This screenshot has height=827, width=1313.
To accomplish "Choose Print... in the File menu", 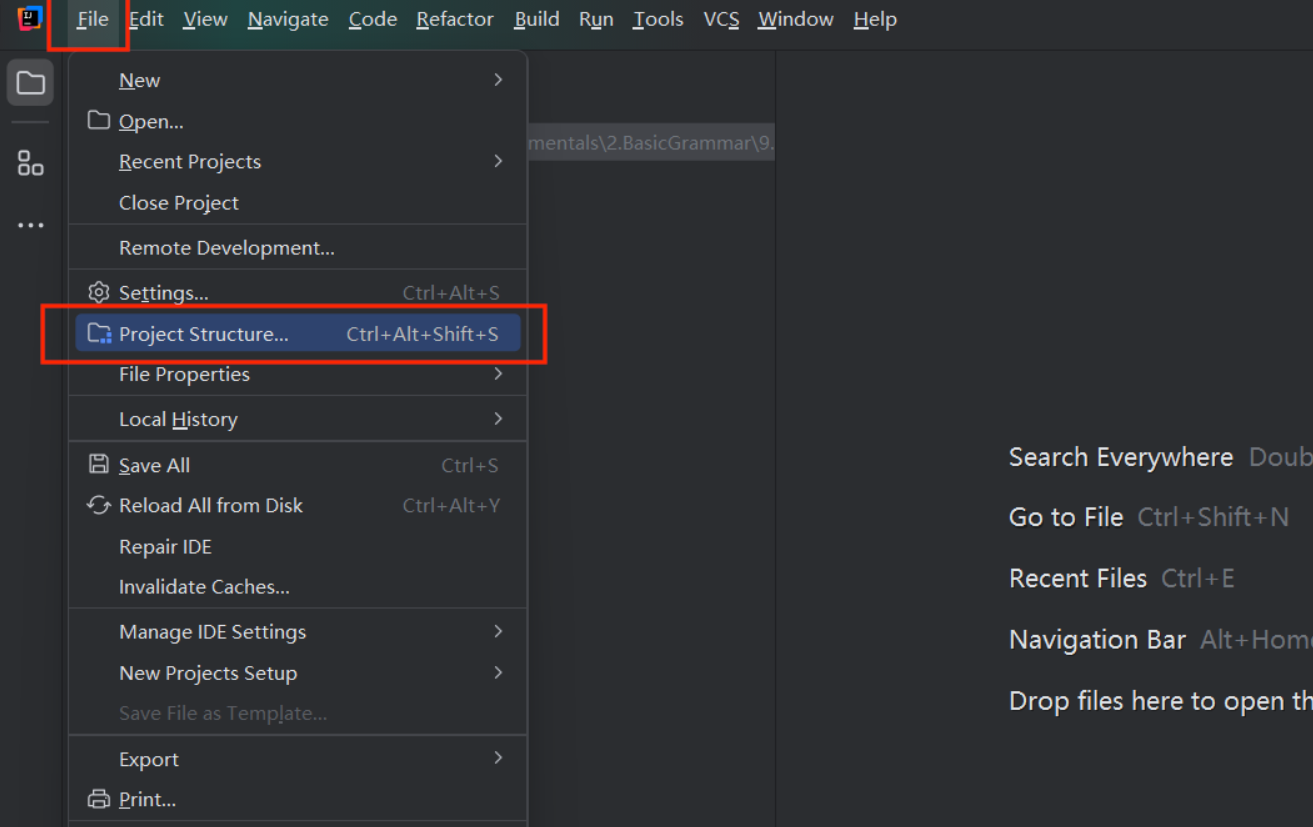I will 298,799.
